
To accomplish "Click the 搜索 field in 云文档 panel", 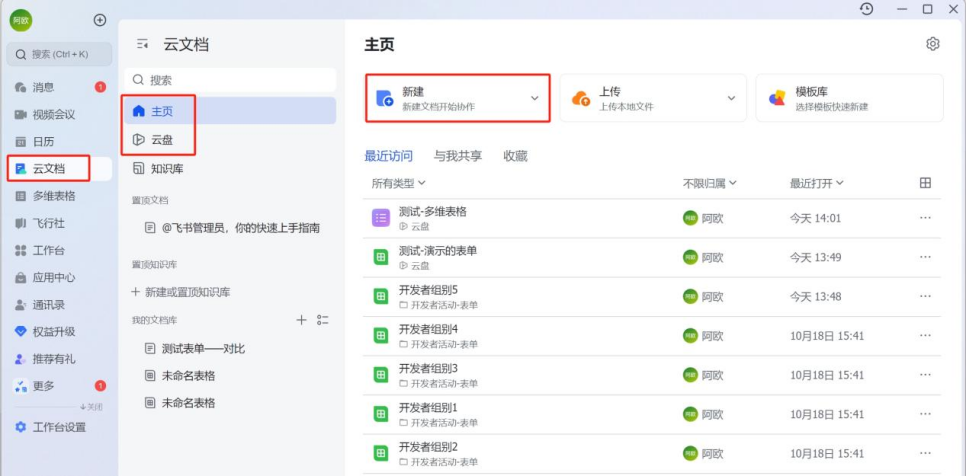I will 230,80.
